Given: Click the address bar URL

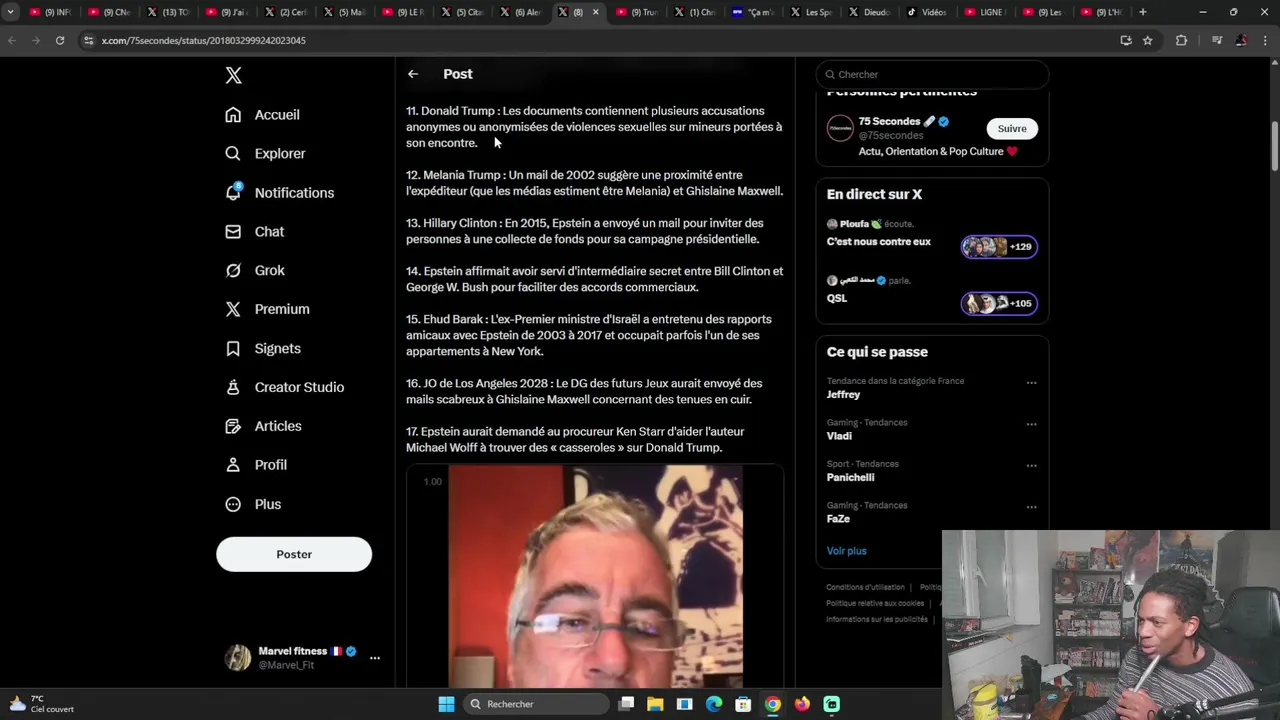Looking at the screenshot, I should point(204,41).
